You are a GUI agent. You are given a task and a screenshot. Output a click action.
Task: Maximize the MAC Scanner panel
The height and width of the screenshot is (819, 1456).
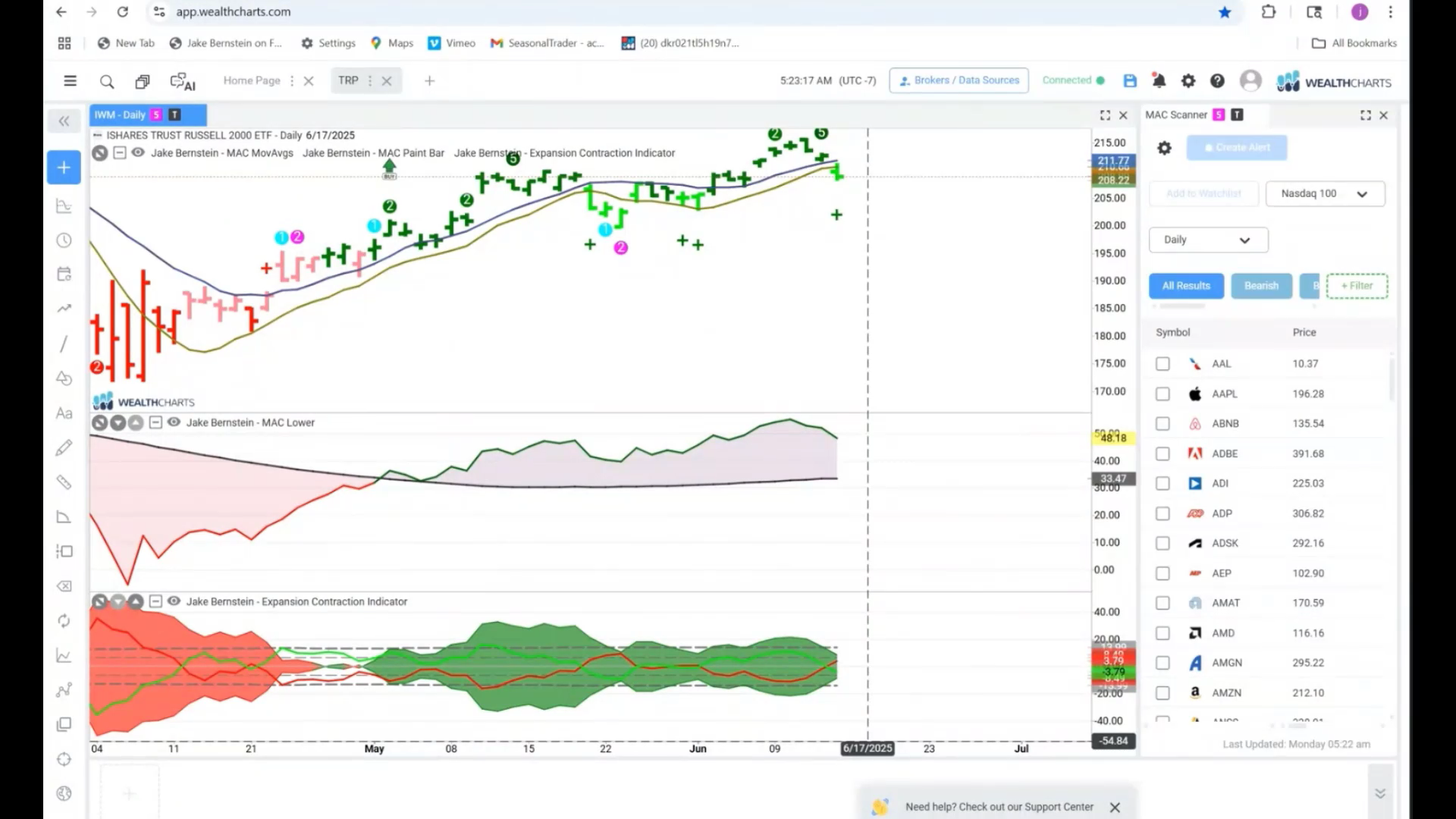tap(1365, 115)
